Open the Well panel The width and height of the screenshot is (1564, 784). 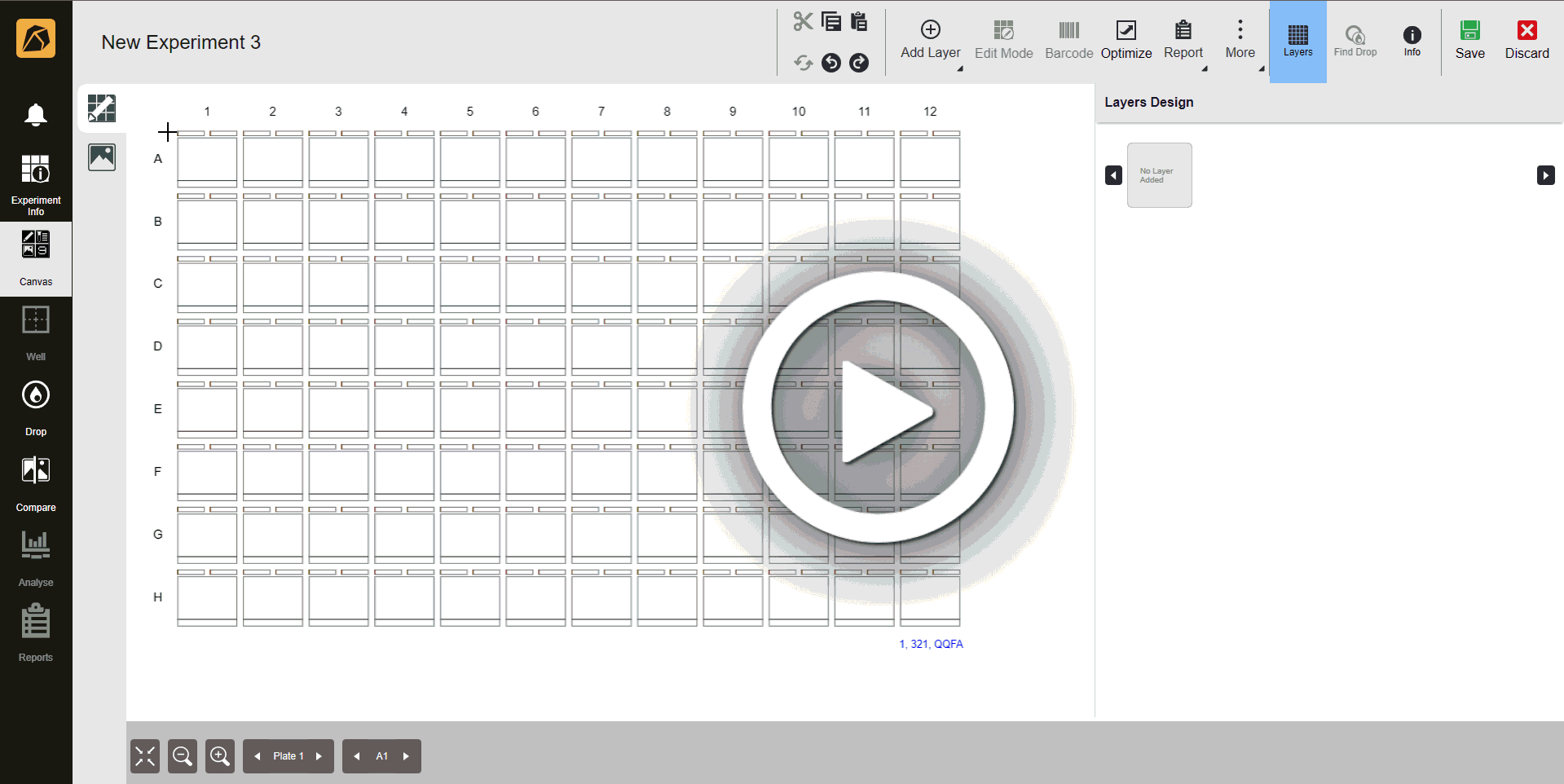pos(36,332)
